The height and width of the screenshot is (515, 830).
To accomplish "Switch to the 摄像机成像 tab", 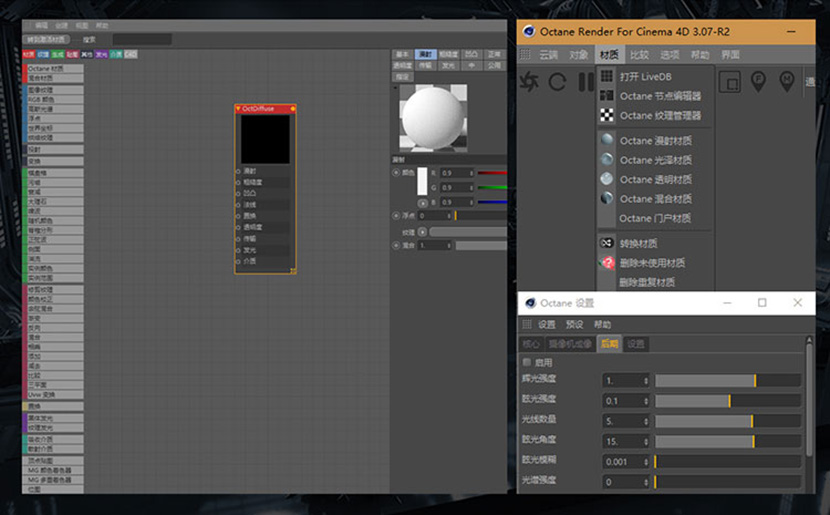I will tap(570, 344).
